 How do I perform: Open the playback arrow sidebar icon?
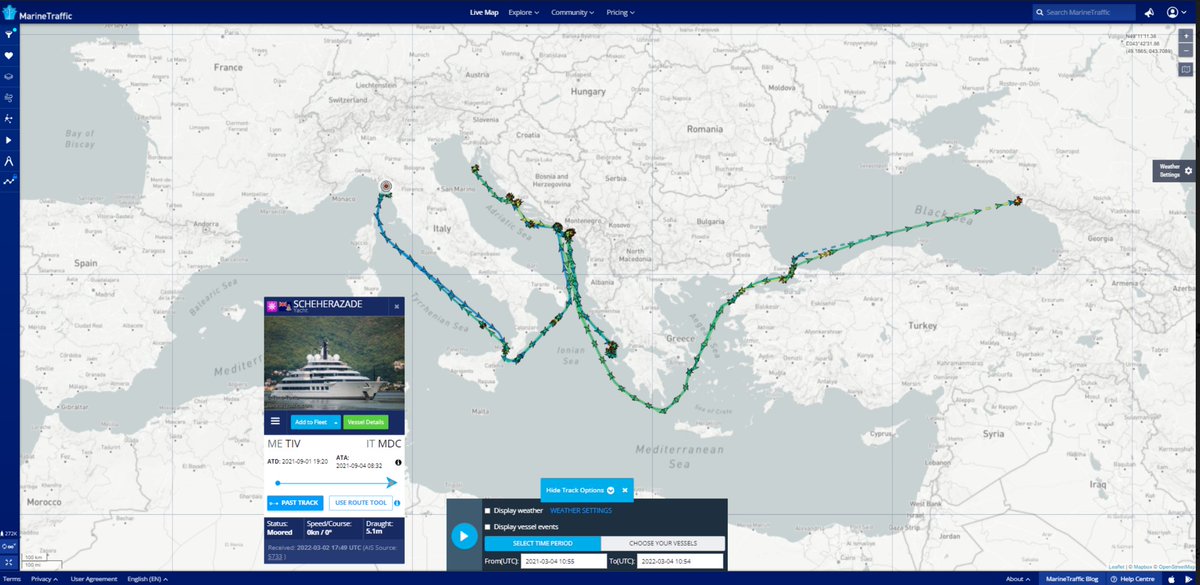9,140
